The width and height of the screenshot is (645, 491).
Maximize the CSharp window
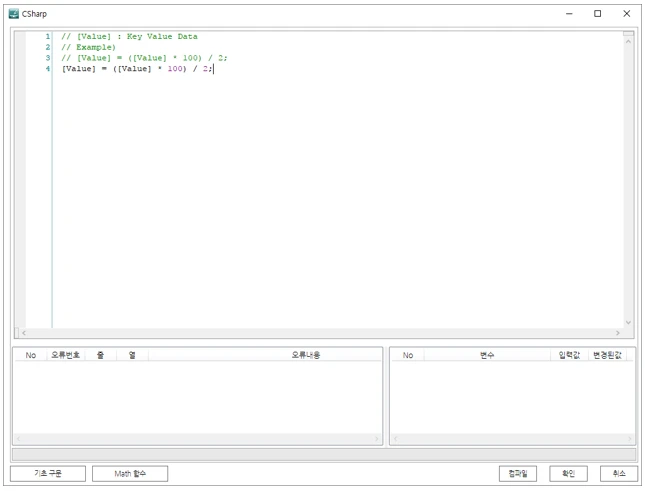click(x=597, y=14)
